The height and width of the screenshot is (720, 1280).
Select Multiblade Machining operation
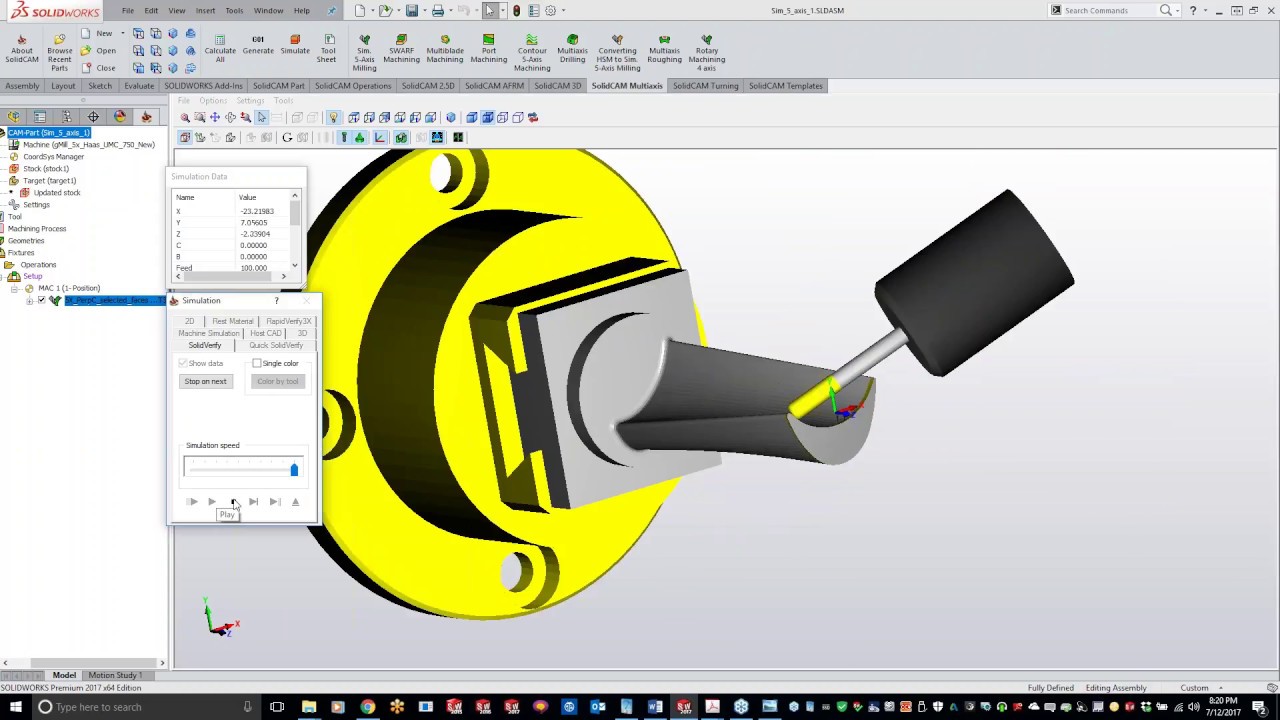[445, 50]
